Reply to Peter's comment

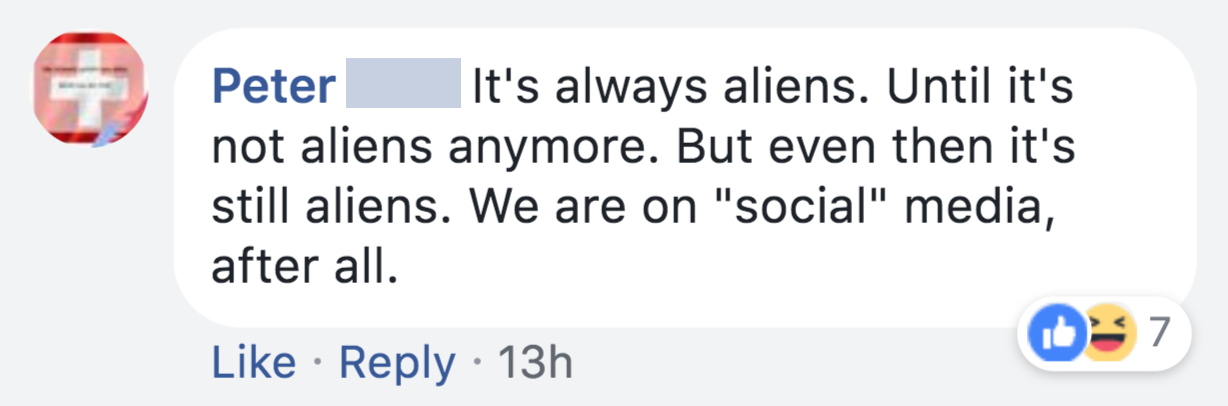point(396,363)
